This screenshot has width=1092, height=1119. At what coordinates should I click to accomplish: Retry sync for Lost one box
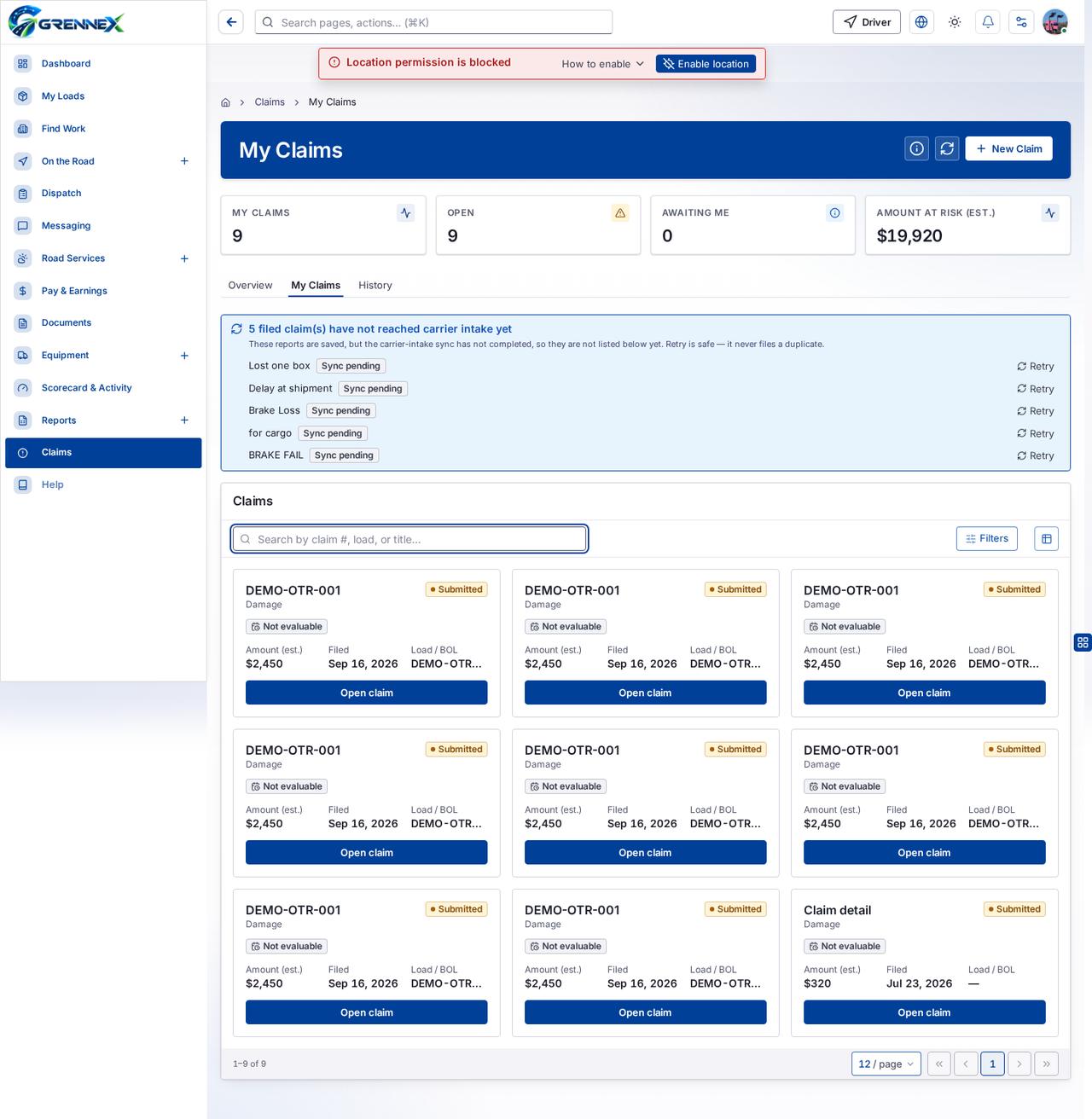pyautogui.click(x=1035, y=367)
